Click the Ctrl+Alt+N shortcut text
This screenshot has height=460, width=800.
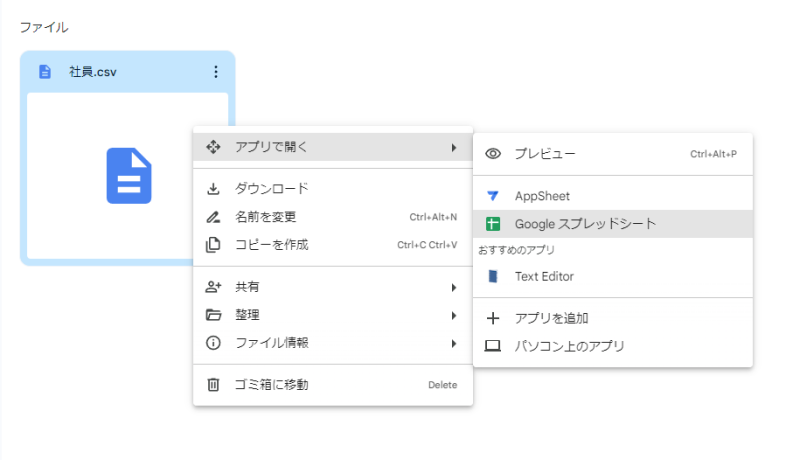coord(433,217)
